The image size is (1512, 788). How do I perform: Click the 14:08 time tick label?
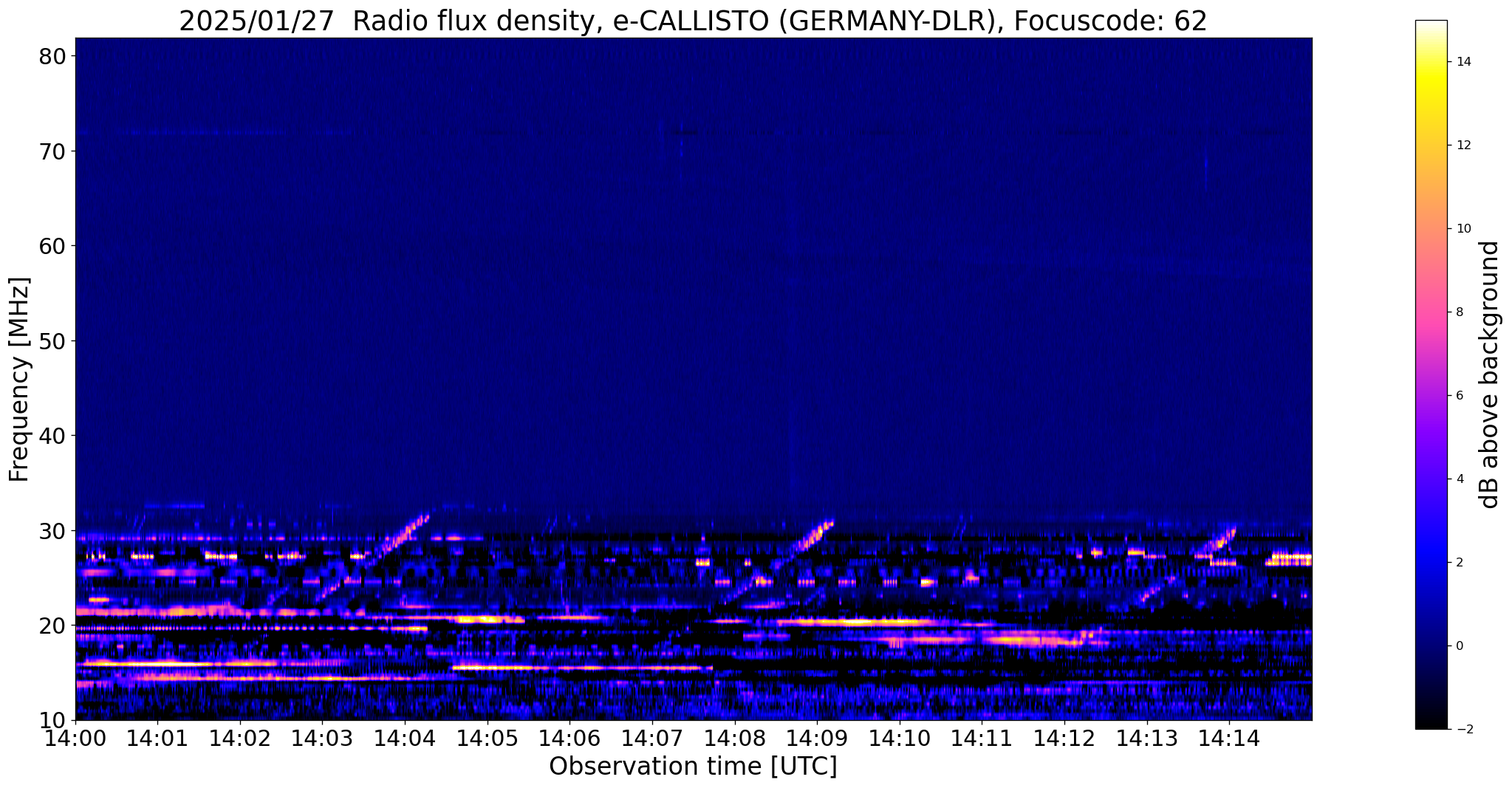point(734,739)
